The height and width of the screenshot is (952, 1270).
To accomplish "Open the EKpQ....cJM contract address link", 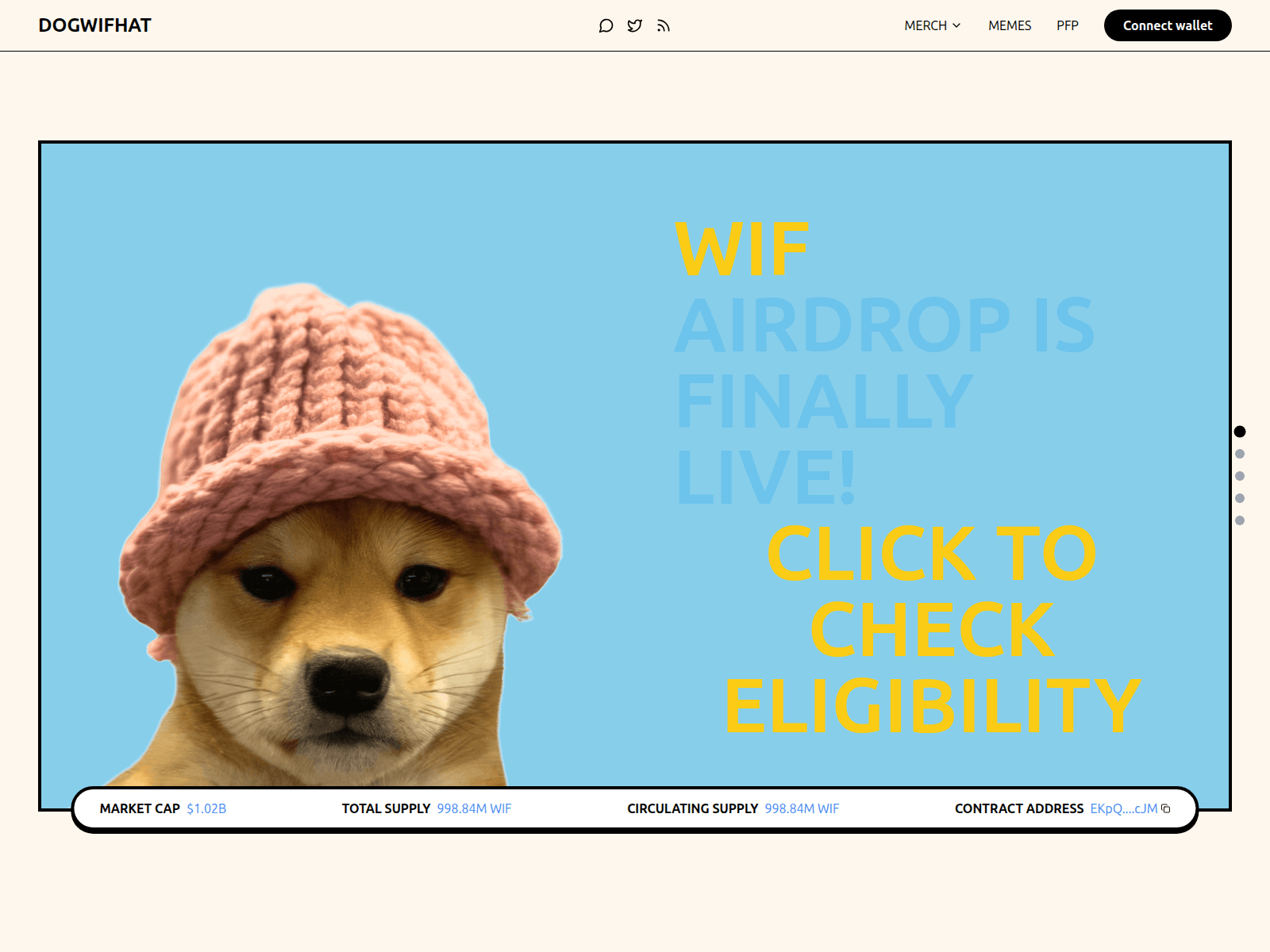I will pyautogui.click(x=1123, y=808).
